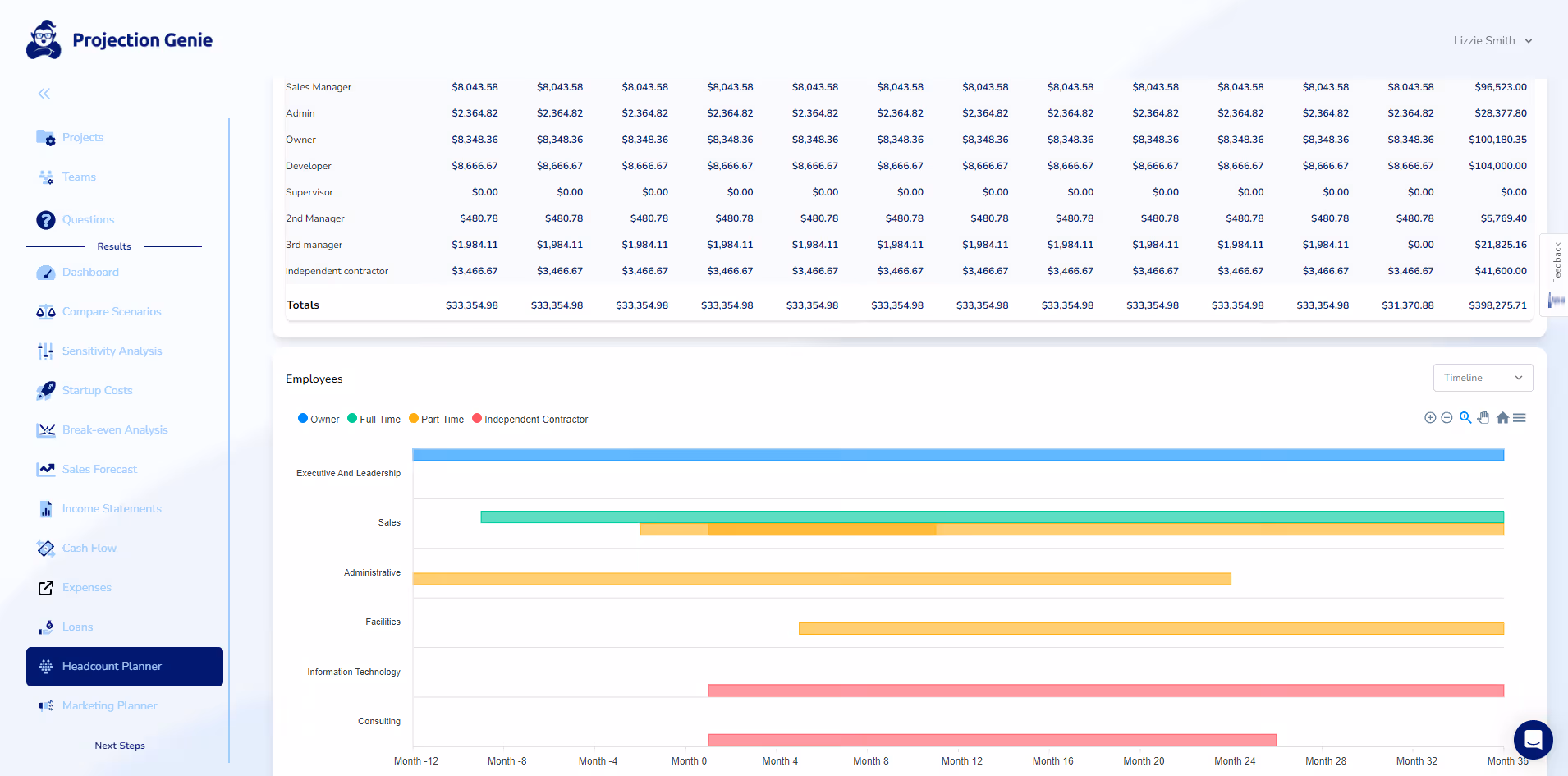Collapse the sidebar with double-chevron icon
The width and height of the screenshot is (1568, 776).
(x=44, y=94)
